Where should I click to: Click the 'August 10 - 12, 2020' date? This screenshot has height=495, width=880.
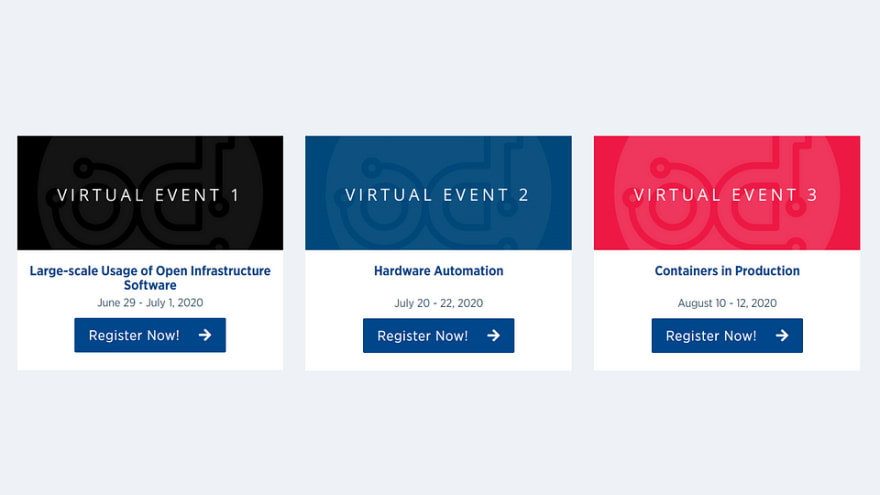(727, 303)
